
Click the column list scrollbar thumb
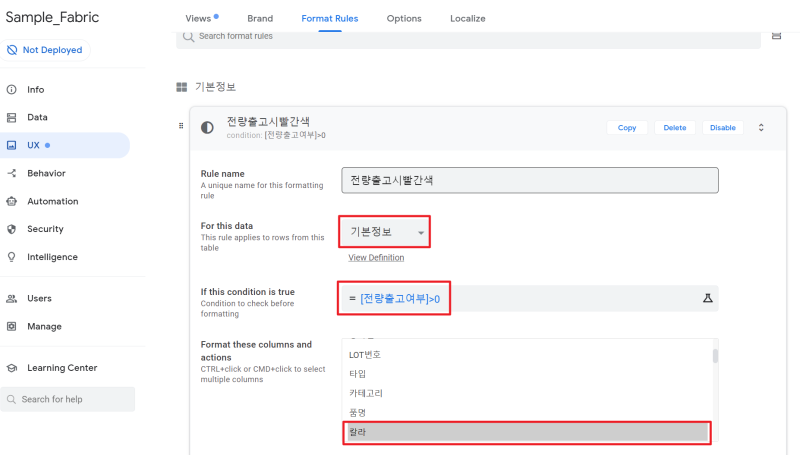pos(715,356)
